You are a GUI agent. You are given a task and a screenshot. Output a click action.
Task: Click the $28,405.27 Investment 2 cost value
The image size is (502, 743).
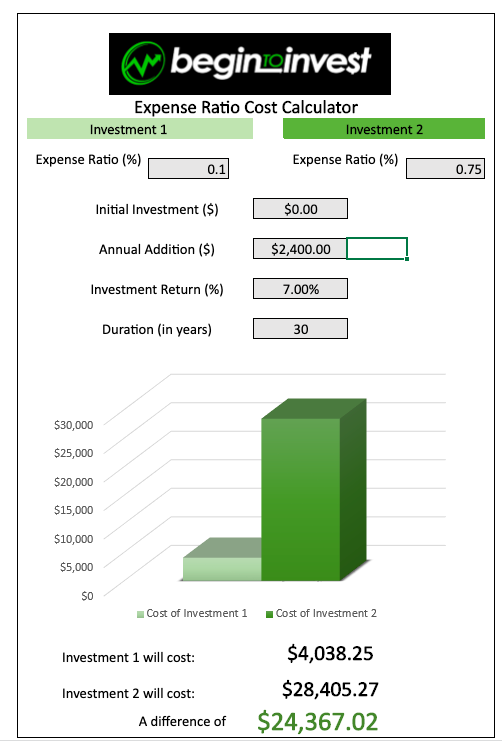(x=330, y=689)
